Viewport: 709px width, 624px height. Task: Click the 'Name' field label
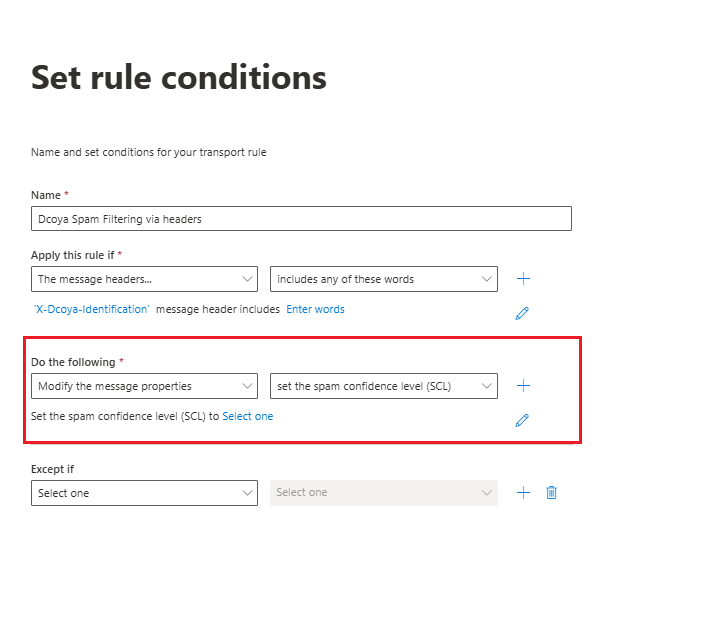[x=46, y=195]
